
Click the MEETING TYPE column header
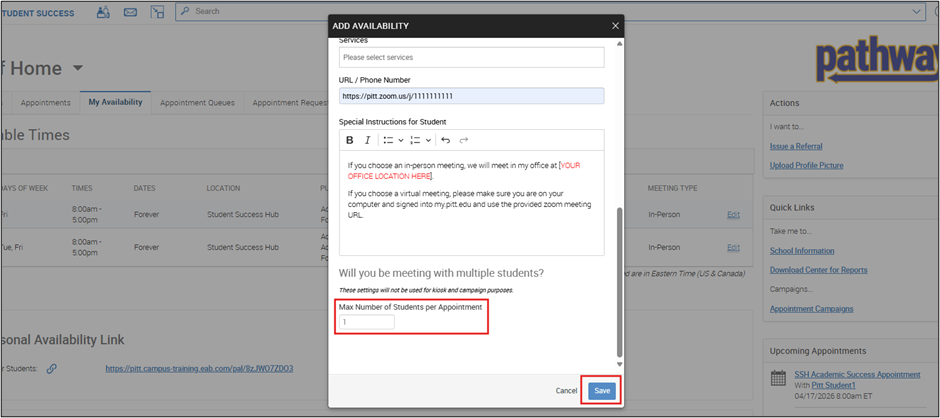672,188
